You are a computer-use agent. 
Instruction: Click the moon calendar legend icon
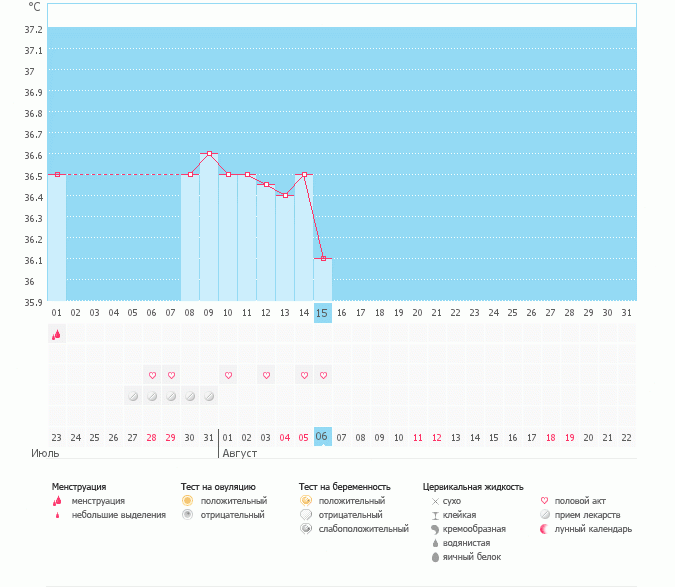tap(544, 529)
